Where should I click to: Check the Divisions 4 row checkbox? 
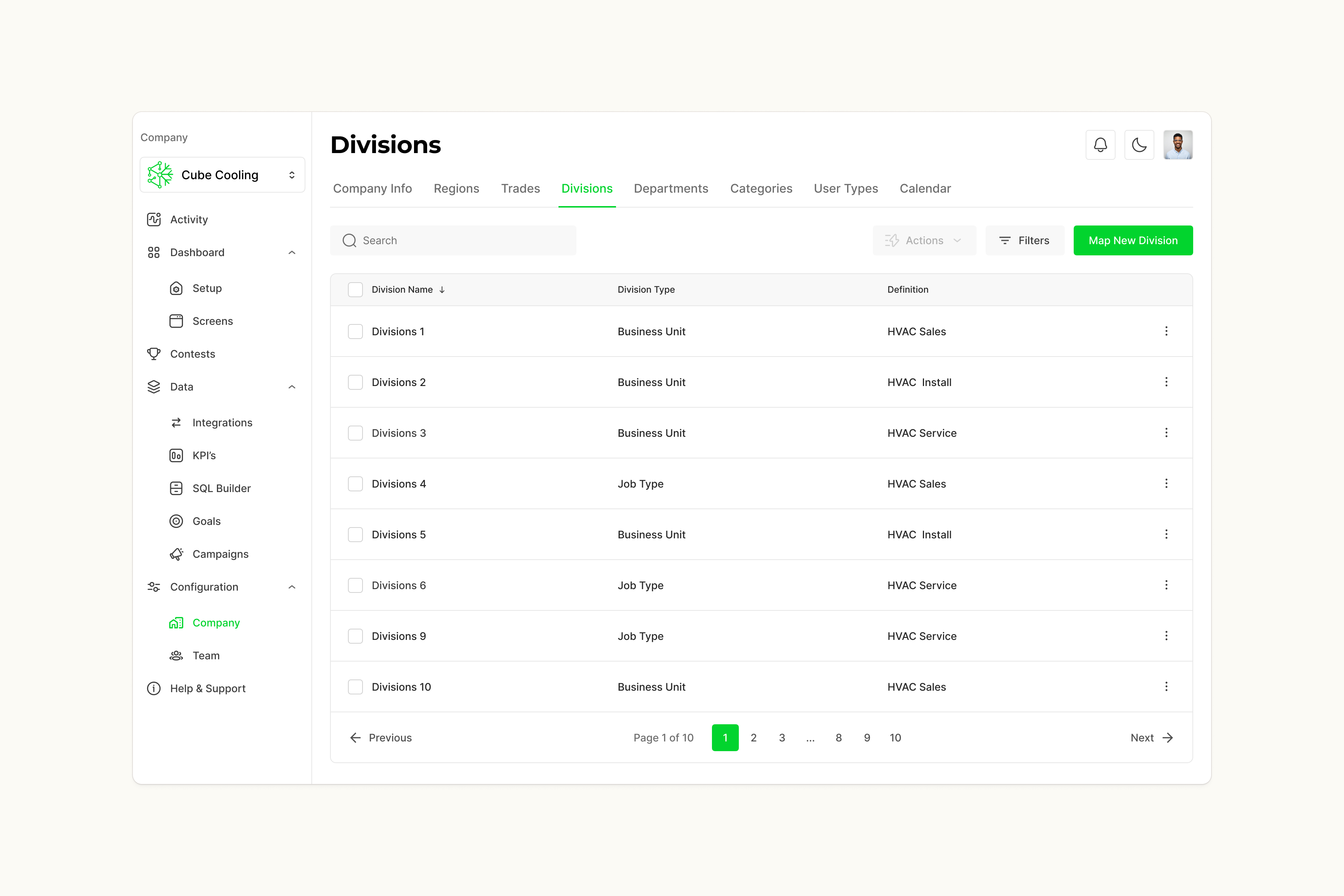355,484
